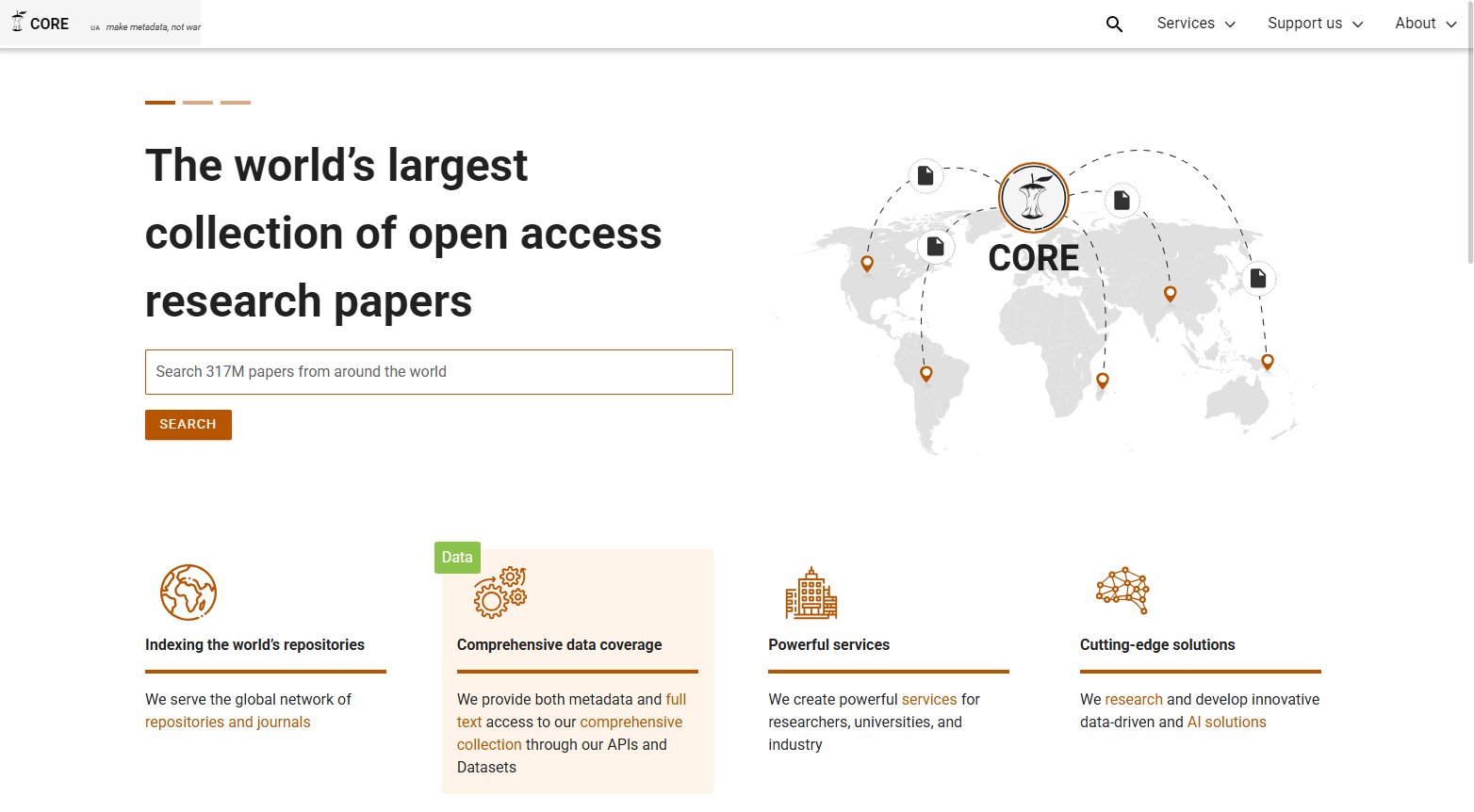This screenshot has height=812, width=1474.
Task: Click the map pin over Asia
Action: click(1171, 294)
